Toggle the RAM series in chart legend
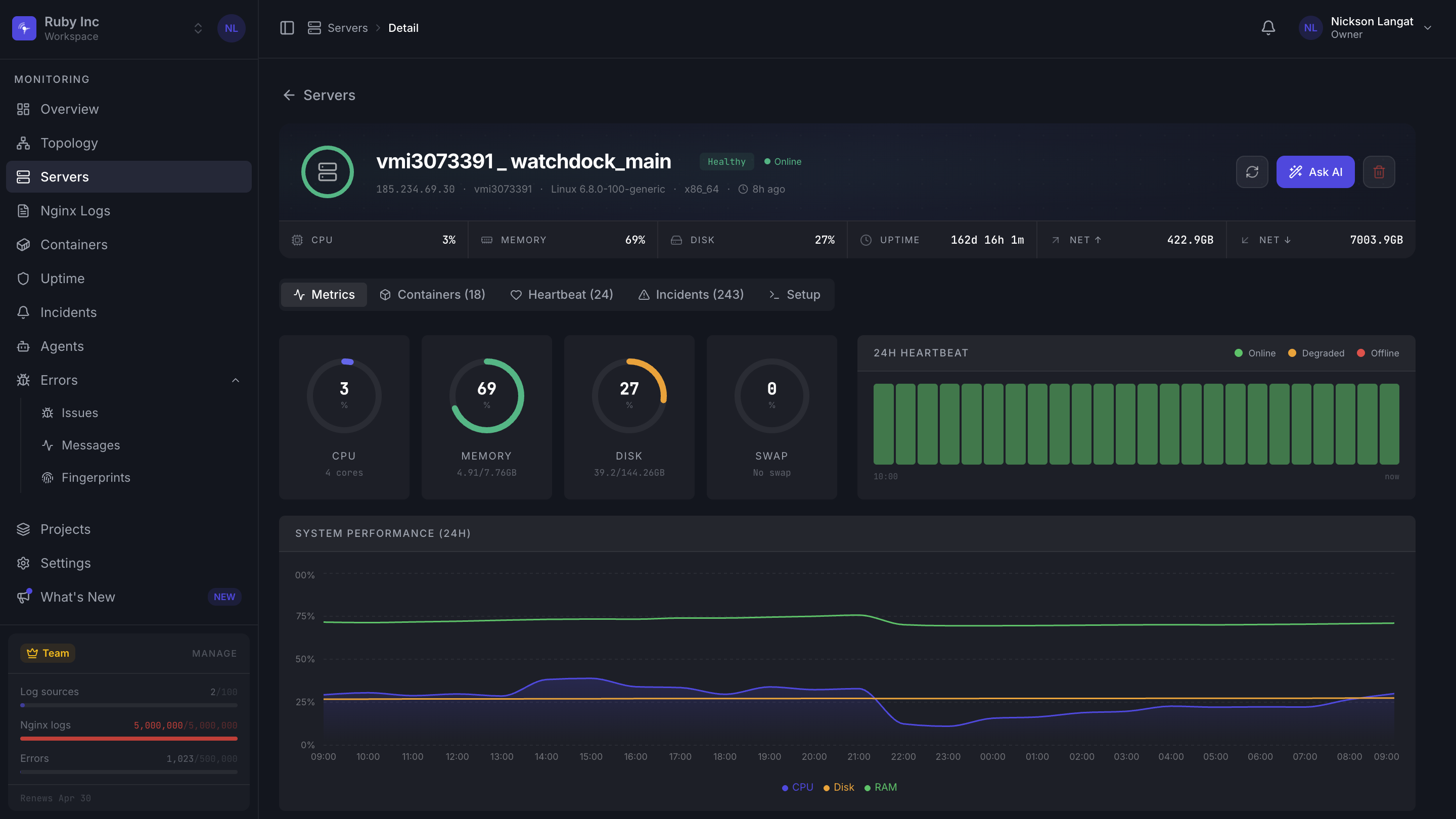1456x819 pixels. click(x=881, y=787)
